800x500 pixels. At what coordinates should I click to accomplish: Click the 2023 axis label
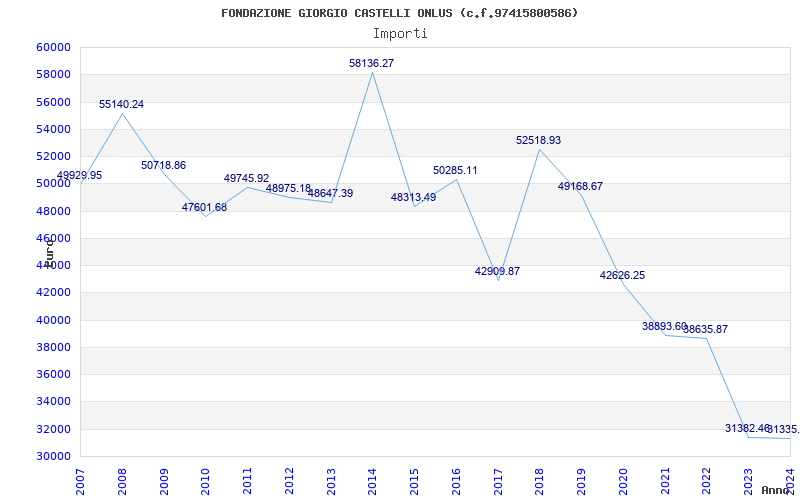point(749,482)
